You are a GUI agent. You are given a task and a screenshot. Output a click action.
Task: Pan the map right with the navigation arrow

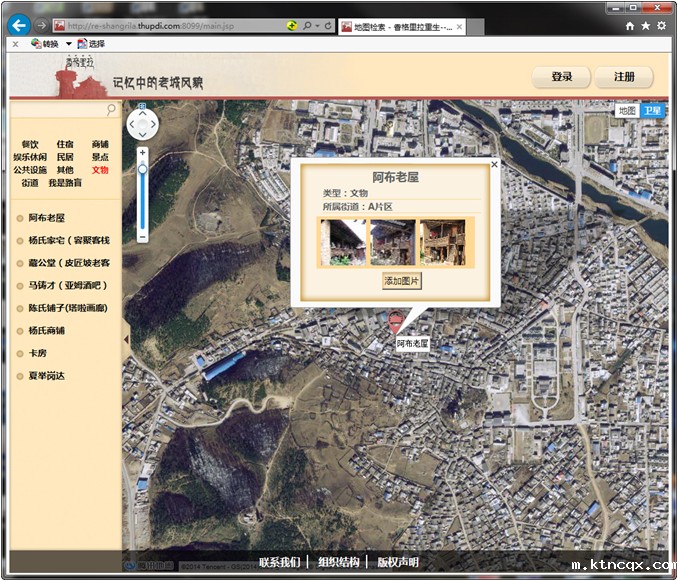(154, 125)
